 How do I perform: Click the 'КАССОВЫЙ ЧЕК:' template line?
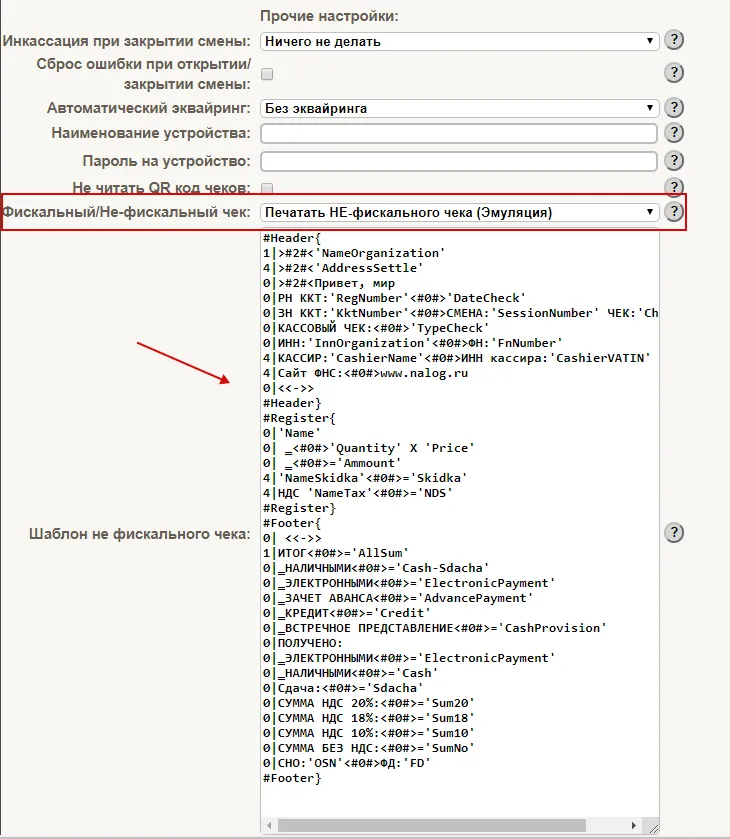click(x=376, y=328)
